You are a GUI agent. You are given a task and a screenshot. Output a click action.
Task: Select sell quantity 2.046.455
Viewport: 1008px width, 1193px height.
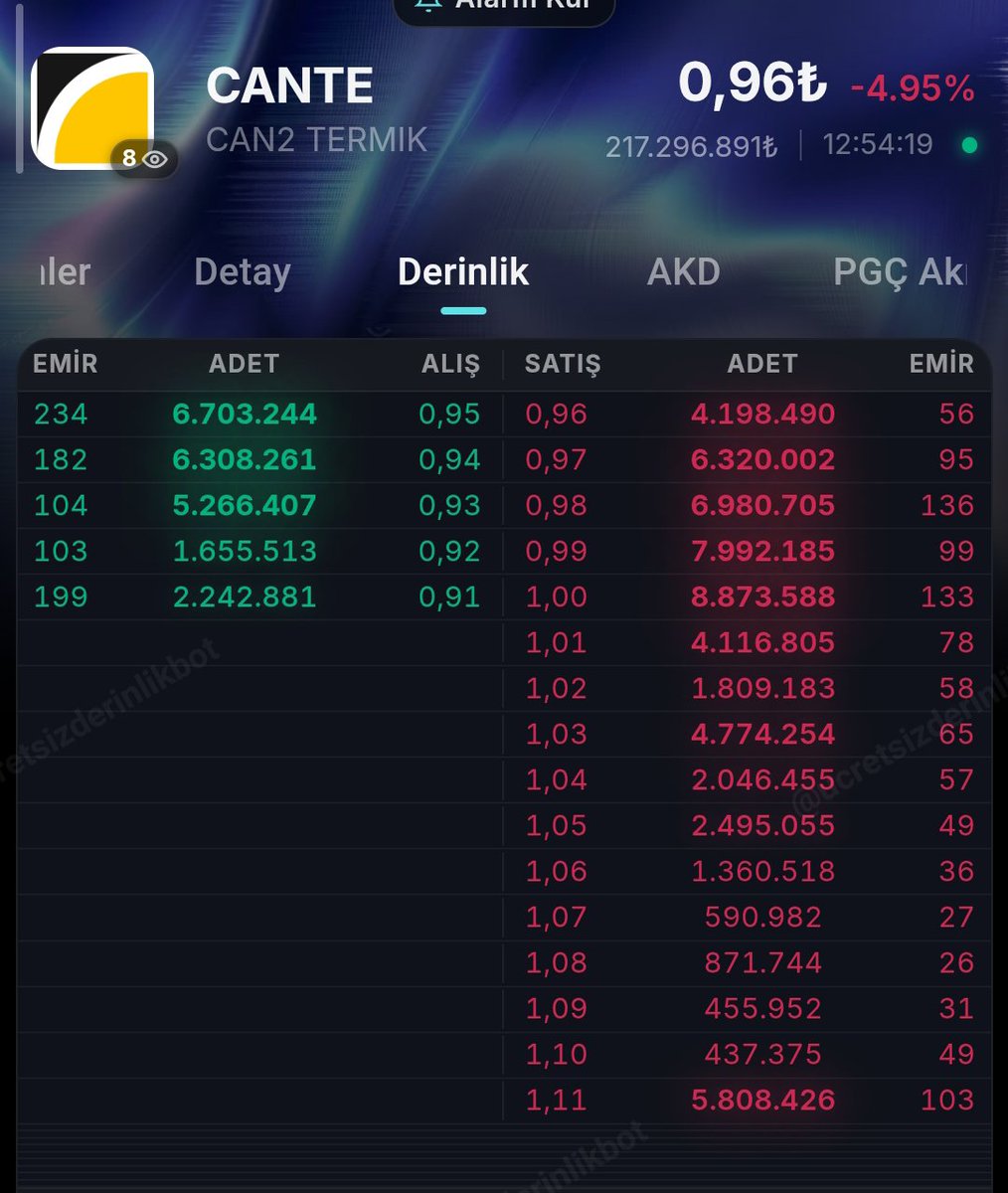pyautogui.click(x=763, y=779)
